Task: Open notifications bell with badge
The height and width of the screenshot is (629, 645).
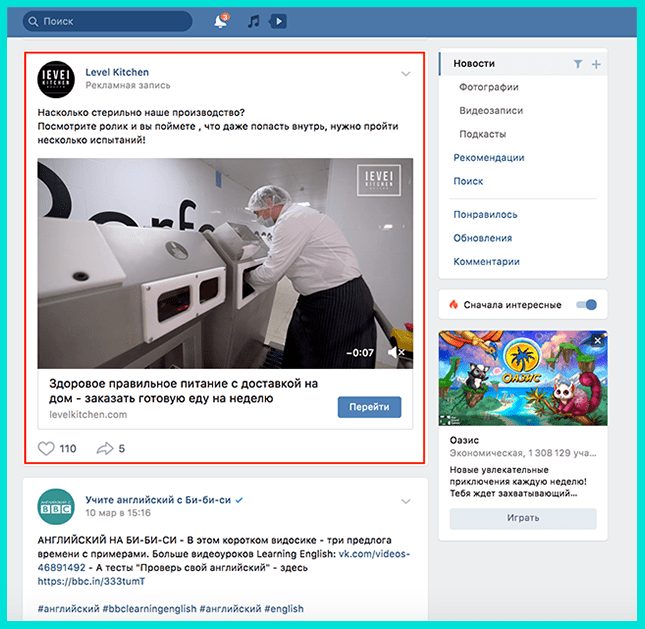Action: tap(221, 21)
